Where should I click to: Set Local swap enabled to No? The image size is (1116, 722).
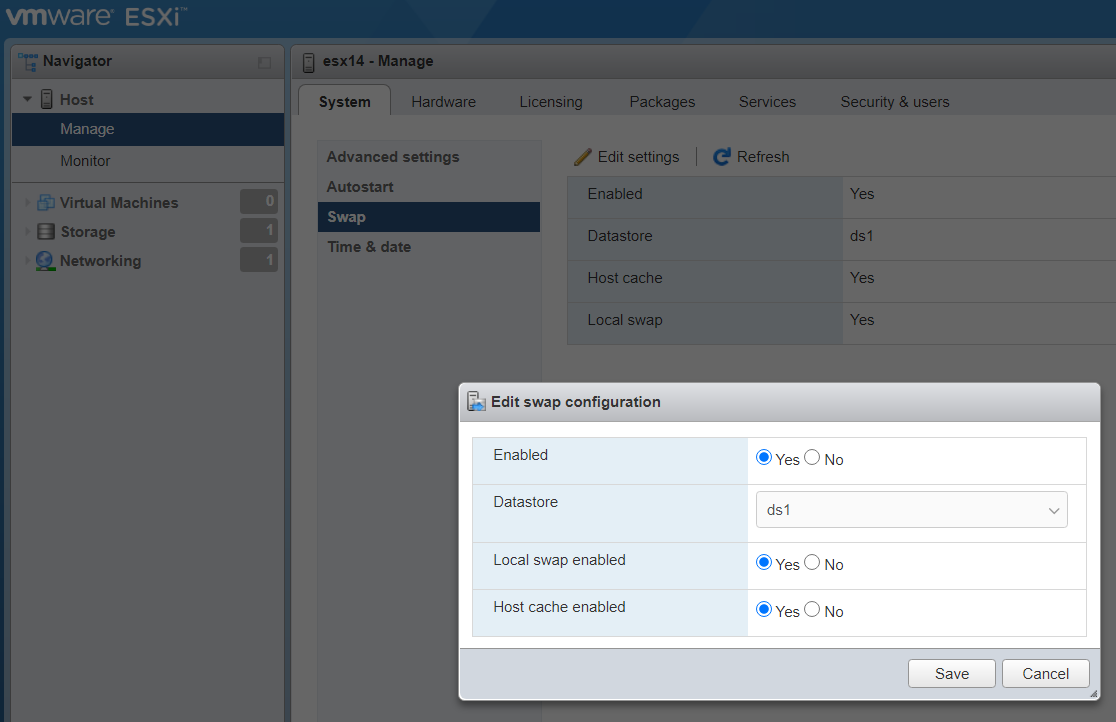pos(812,563)
